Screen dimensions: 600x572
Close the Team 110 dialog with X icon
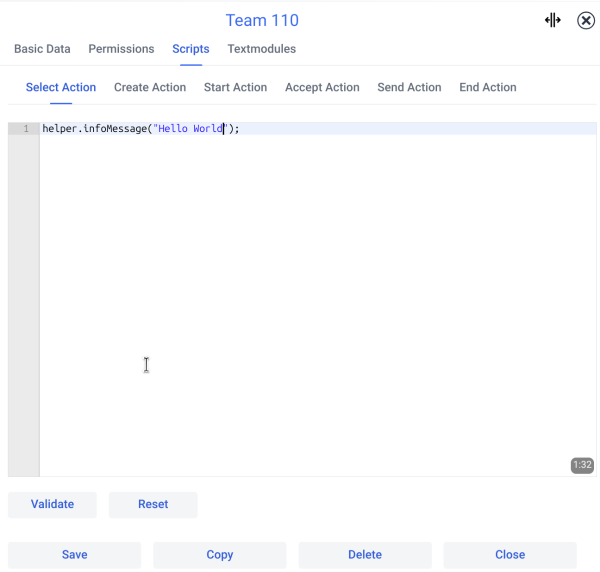pos(585,20)
